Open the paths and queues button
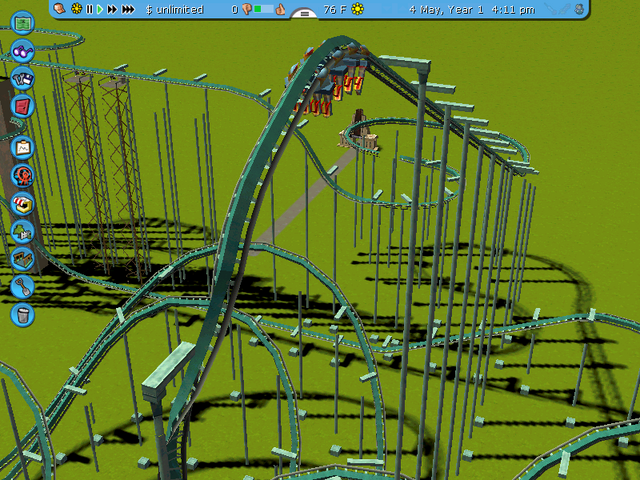Screen dimensions: 640x480 [22, 259]
